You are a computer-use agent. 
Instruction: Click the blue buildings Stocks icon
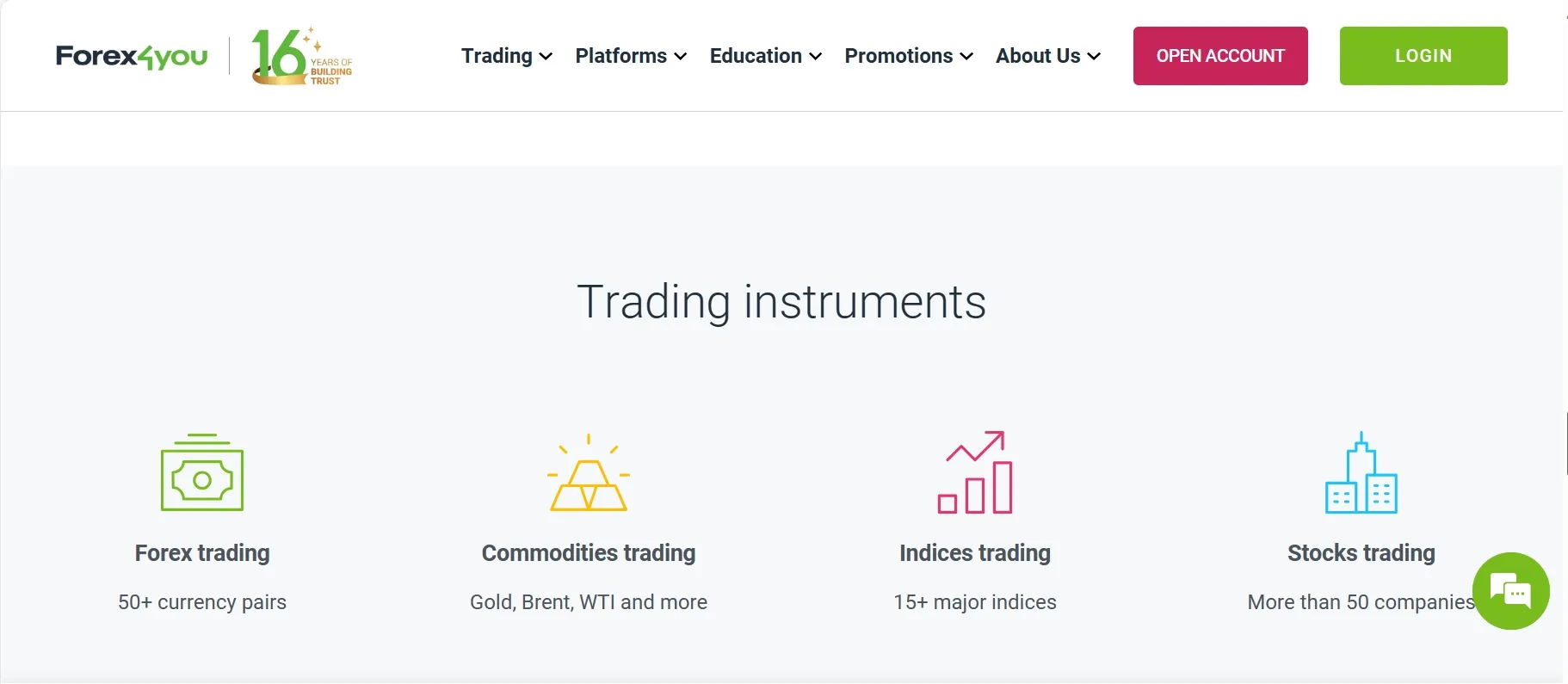1361,472
